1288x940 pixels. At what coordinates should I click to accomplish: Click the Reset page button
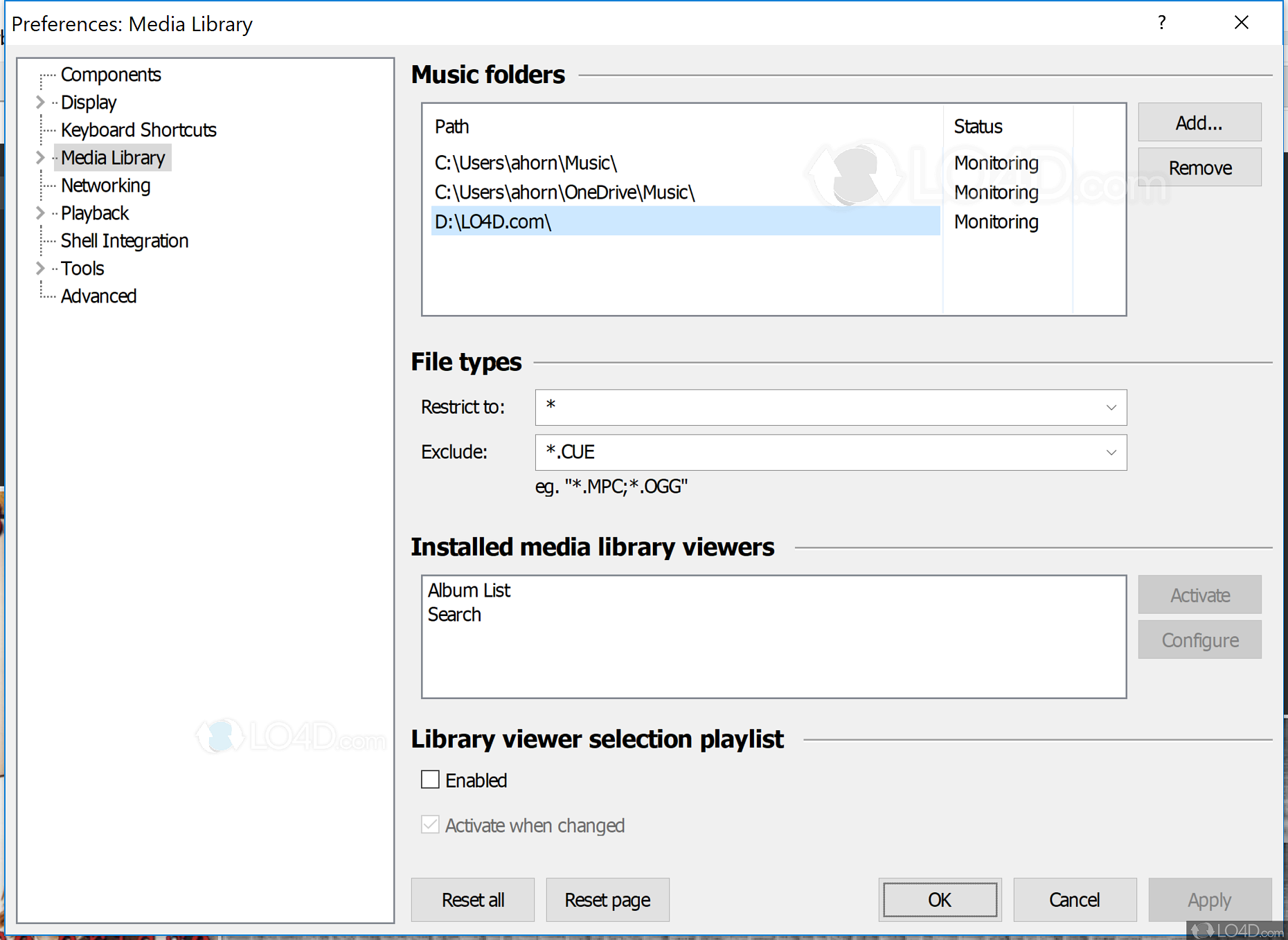pos(607,899)
